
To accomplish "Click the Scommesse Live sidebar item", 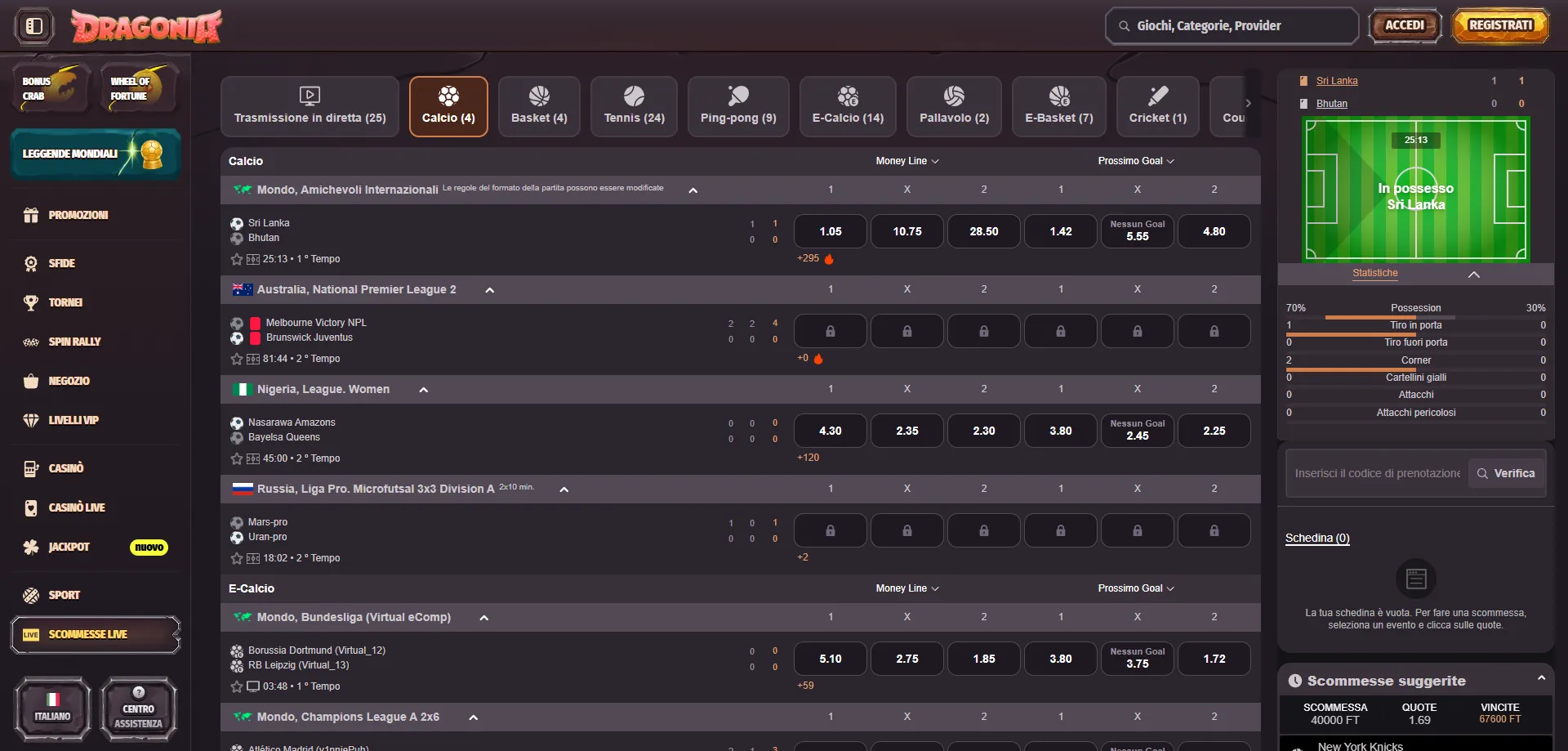I will coord(96,635).
